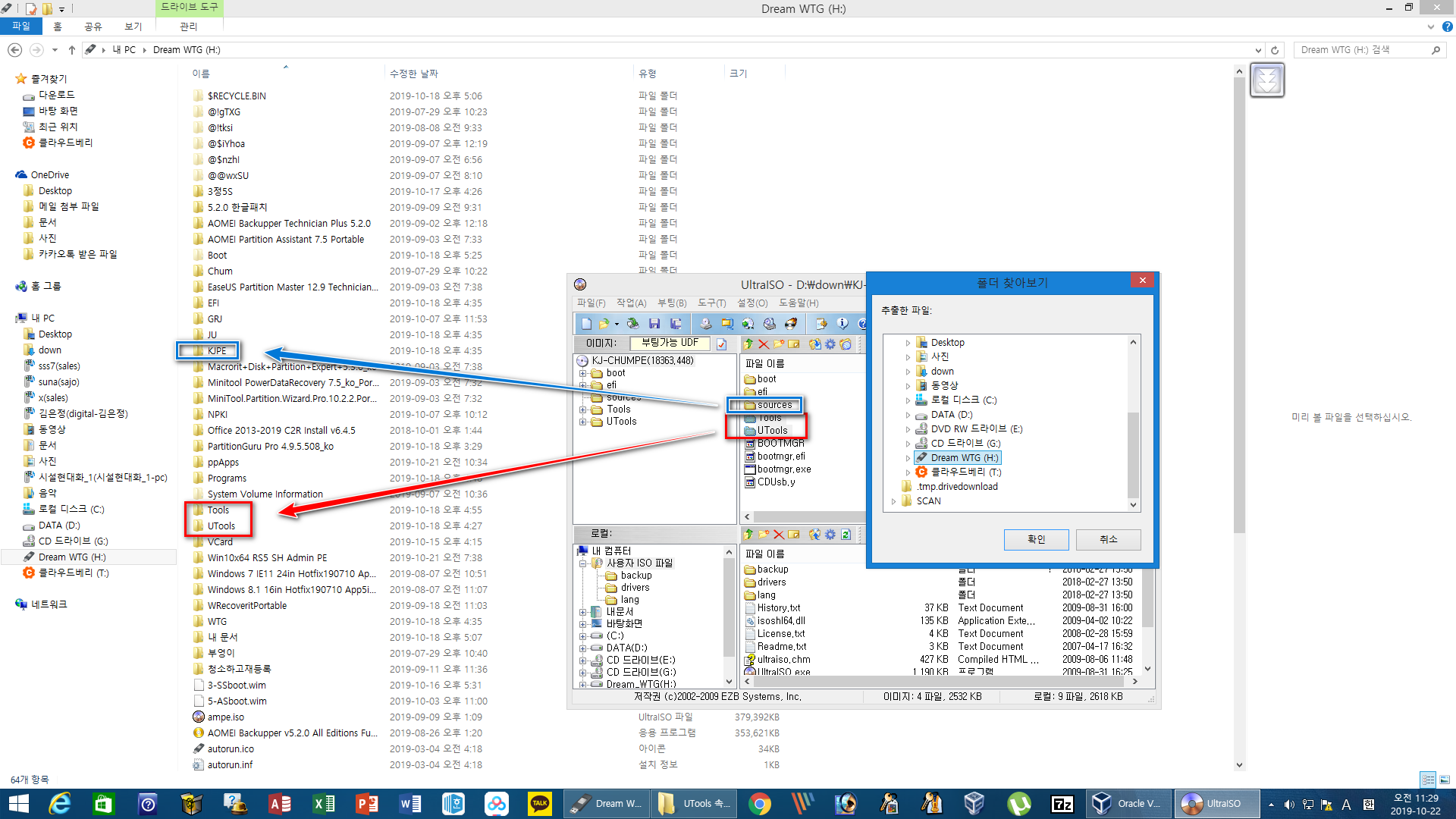Screen dimensions: 1456x819
Task: Click the Add files icon in UltraISO toolbar
Action: (821, 324)
